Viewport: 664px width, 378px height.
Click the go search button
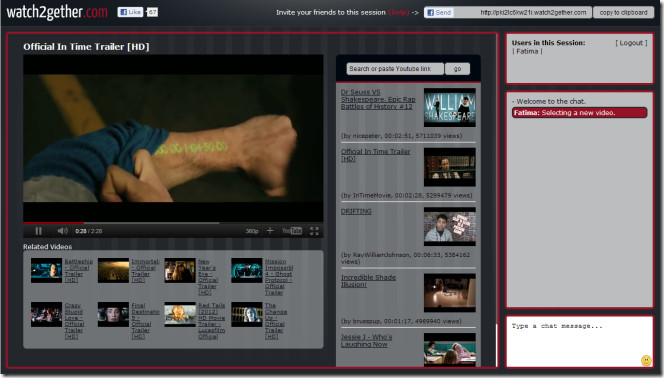click(x=457, y=69)
